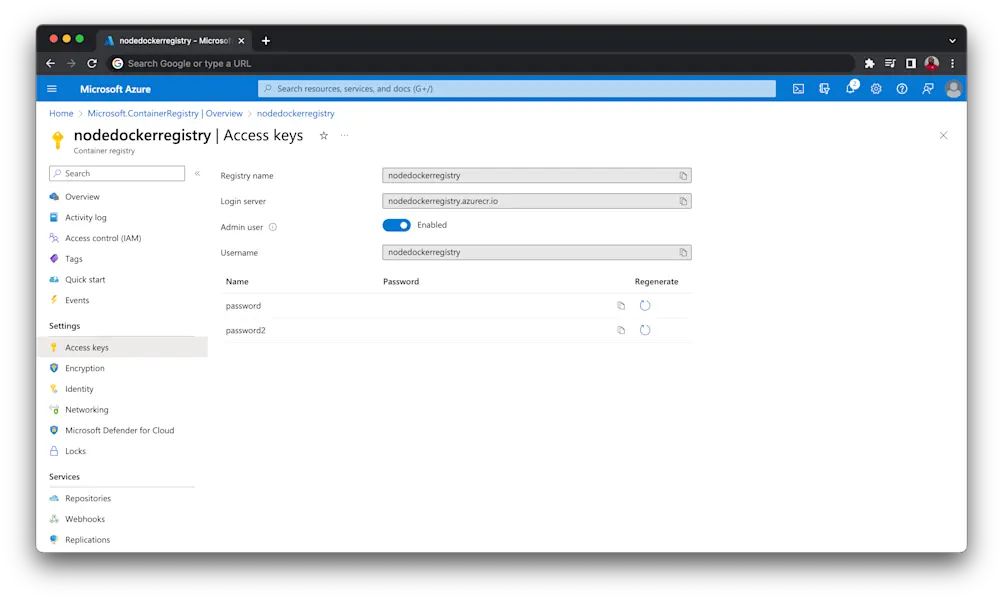Copy the Login server value
The width and height of the screenshot is (1003, 600).
(684, 200)
